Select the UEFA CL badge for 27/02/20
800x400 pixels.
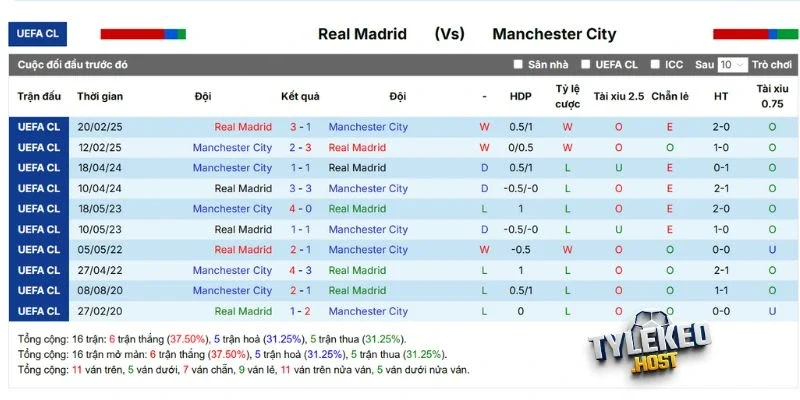38,311
